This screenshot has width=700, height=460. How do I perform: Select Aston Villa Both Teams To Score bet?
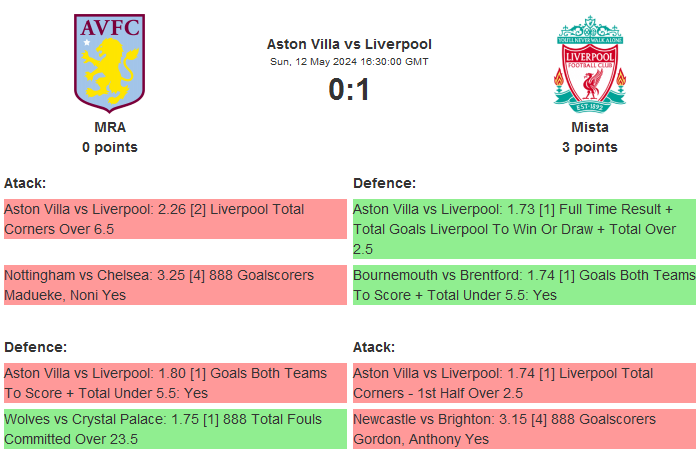174,383
